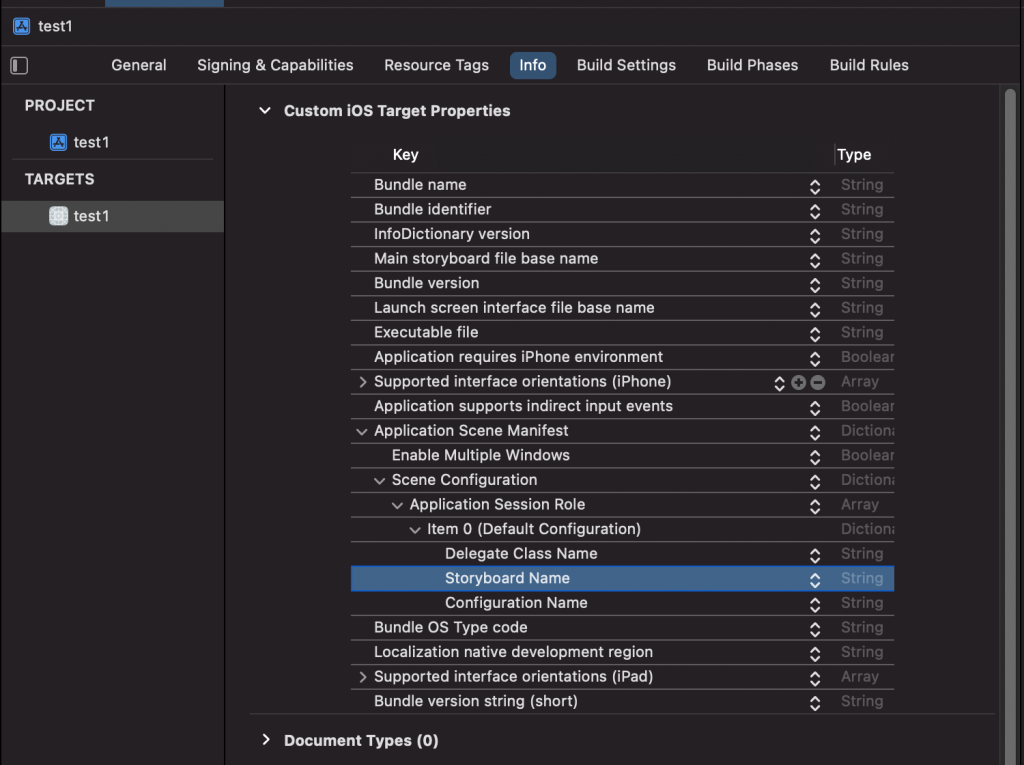
Task: Click the test1 file icon in title bar
Action: click(x=22, y=26)
